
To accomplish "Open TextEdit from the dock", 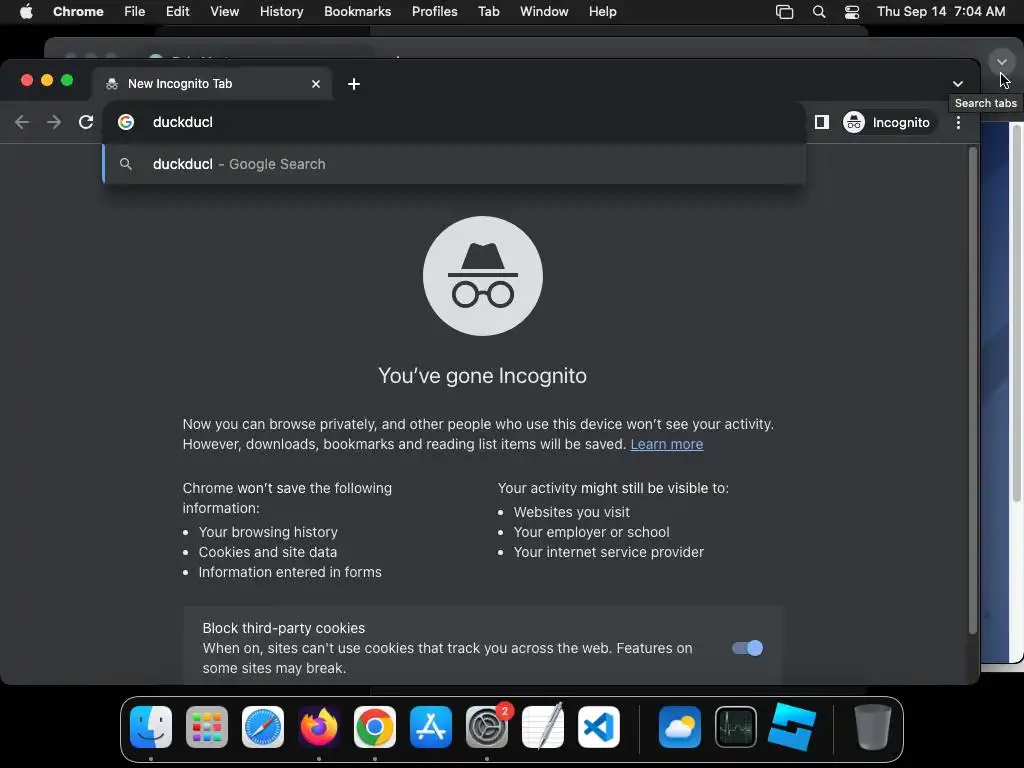I will coord(543,727).
